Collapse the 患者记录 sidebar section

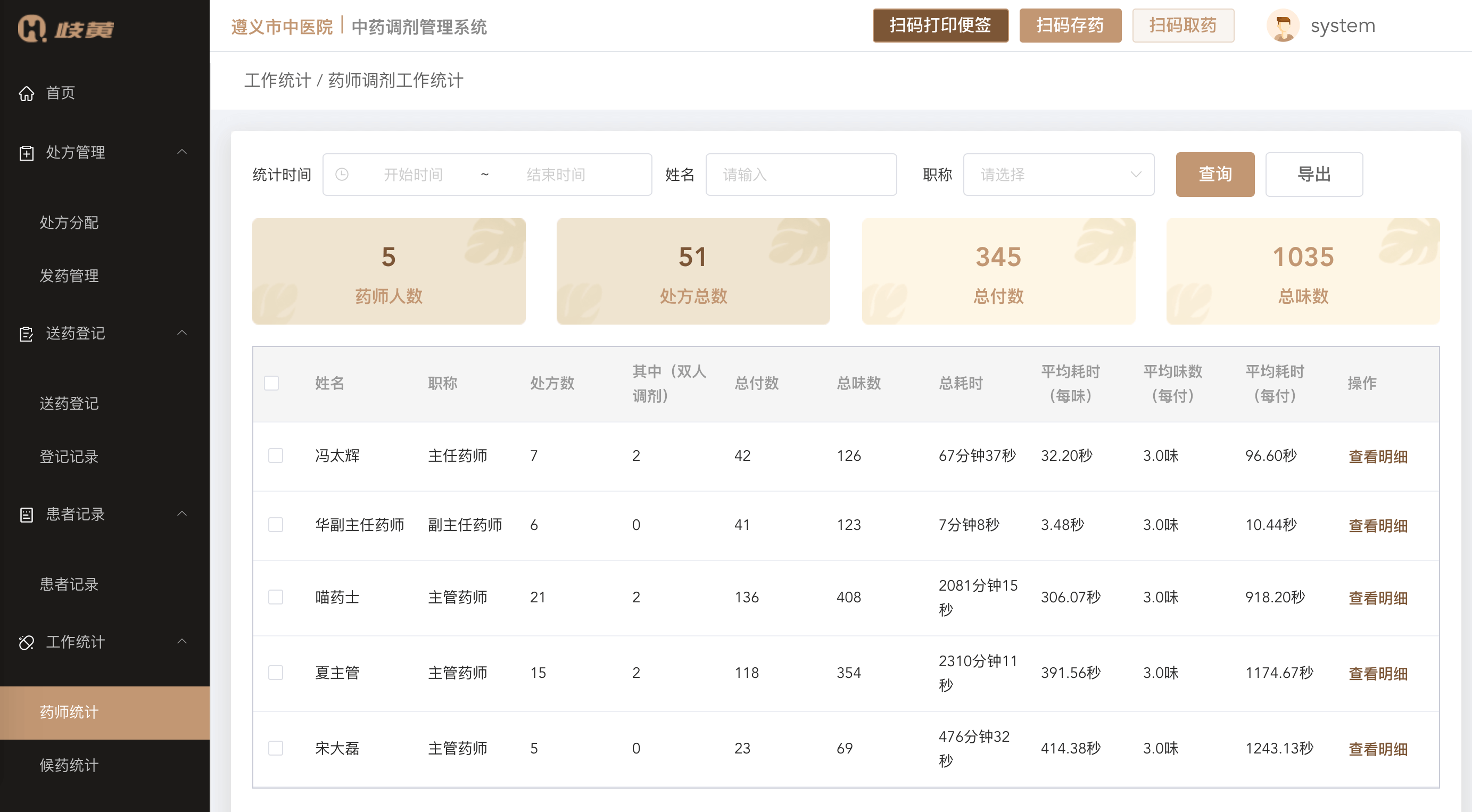(x=183, y=513)
